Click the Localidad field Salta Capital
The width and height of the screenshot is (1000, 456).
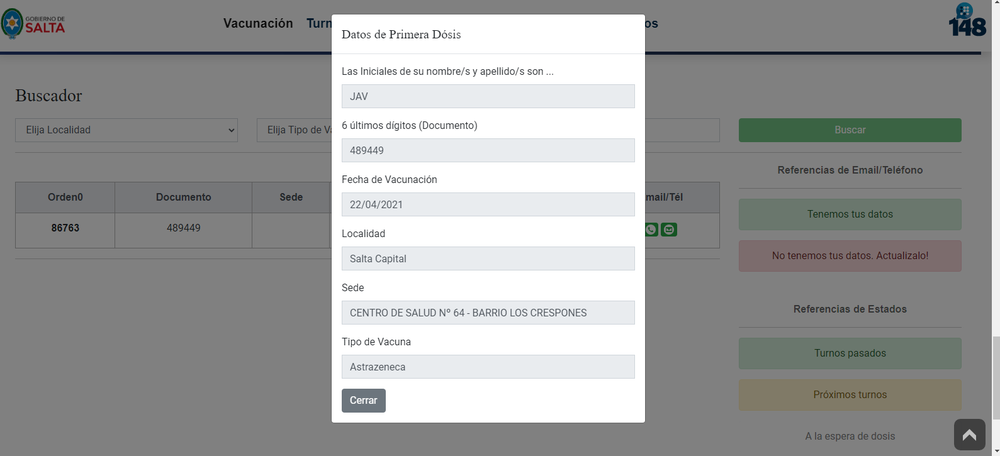pyautogui.click(x=488, y=259)
